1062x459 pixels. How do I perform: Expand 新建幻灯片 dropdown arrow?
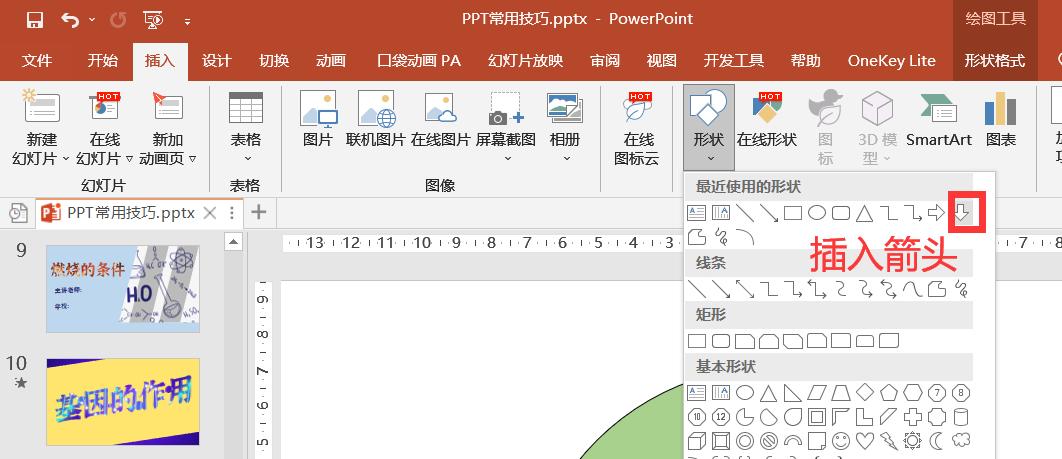[x=66, y=159]
